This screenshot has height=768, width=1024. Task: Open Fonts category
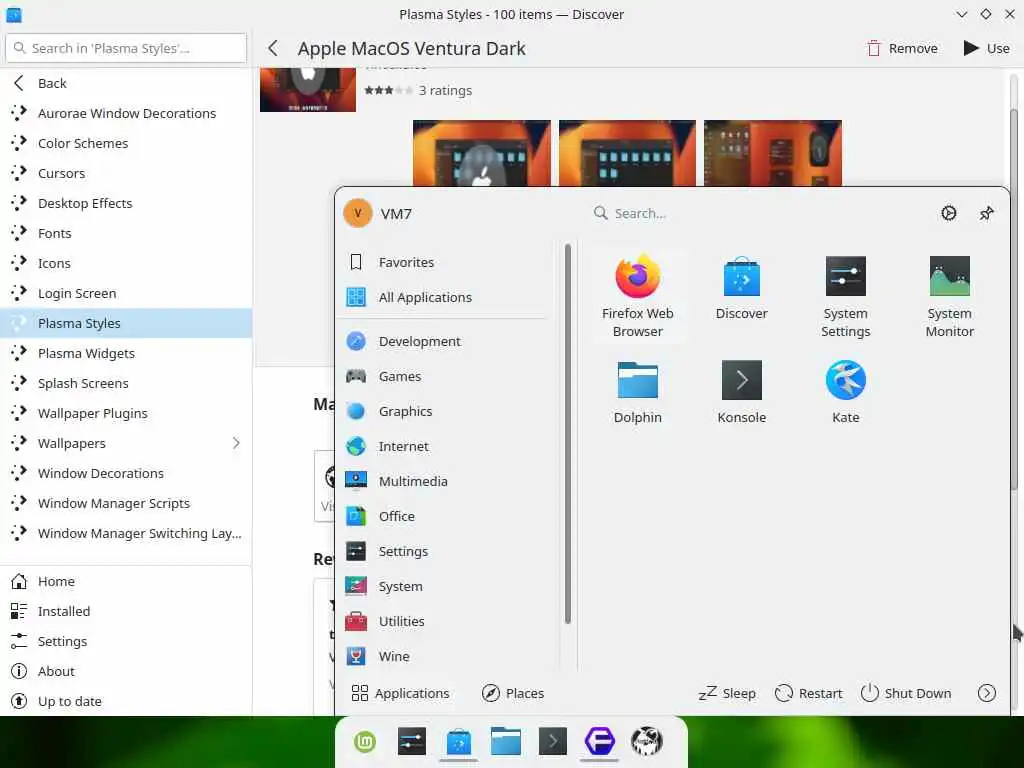[125, 233]
